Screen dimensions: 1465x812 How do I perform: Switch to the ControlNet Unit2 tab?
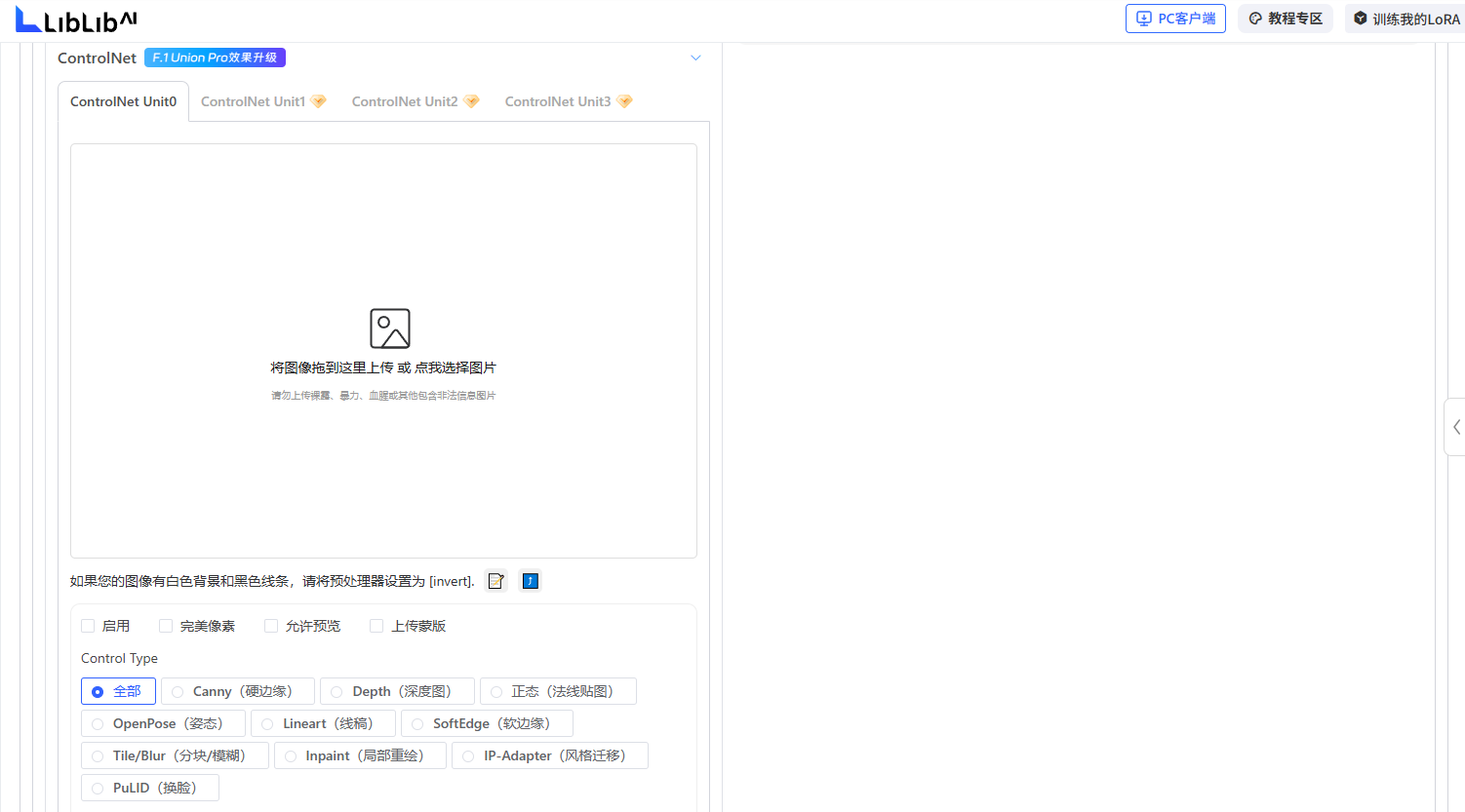[405, 101]
